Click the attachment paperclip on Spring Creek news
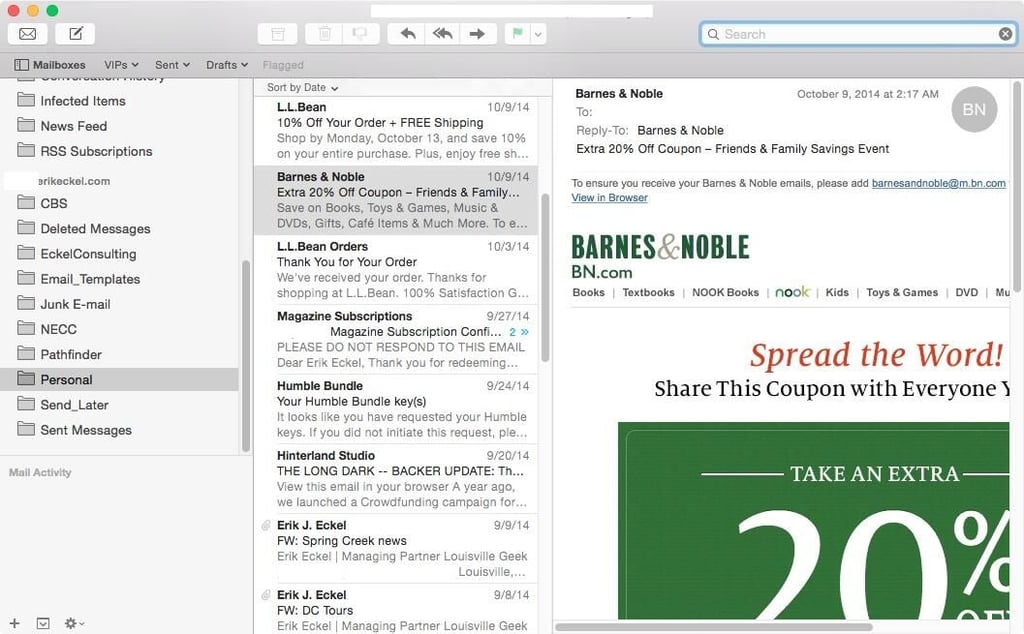 tap(266, 525)
